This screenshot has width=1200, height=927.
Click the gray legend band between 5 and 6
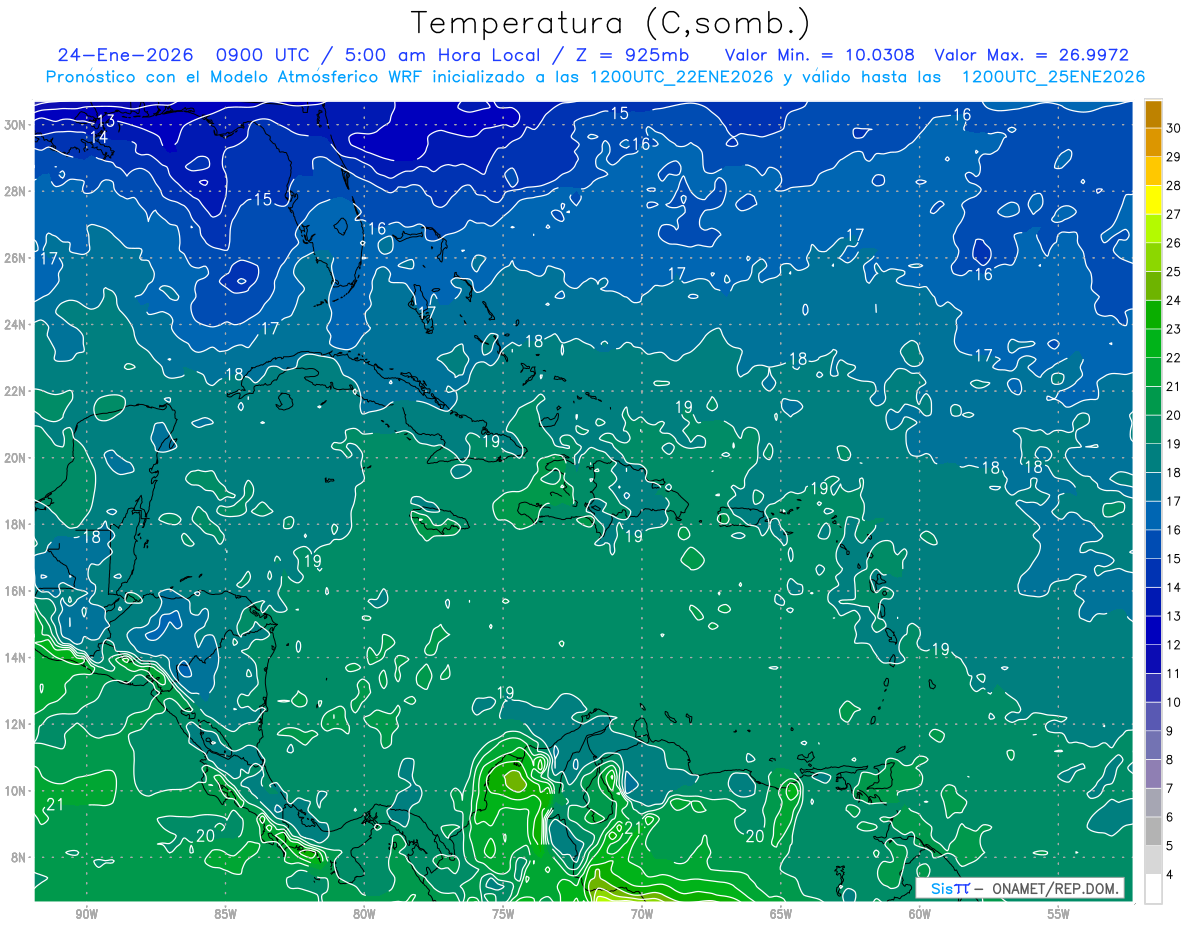pos(1154,831)
